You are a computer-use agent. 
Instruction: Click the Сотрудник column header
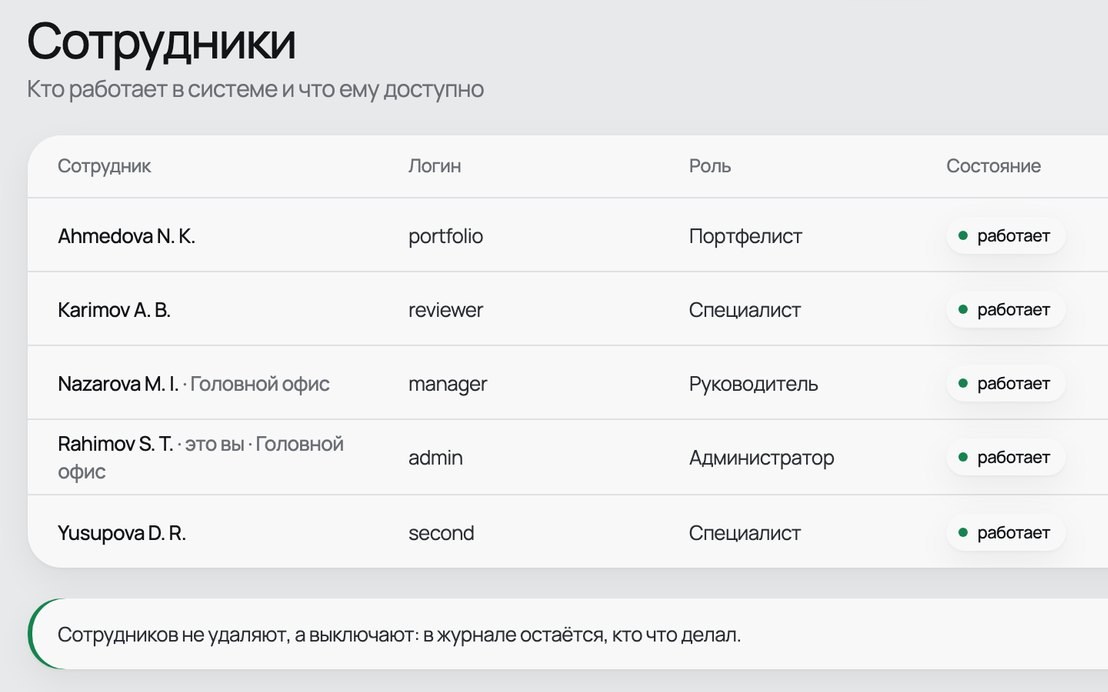(x=105, y=166)
